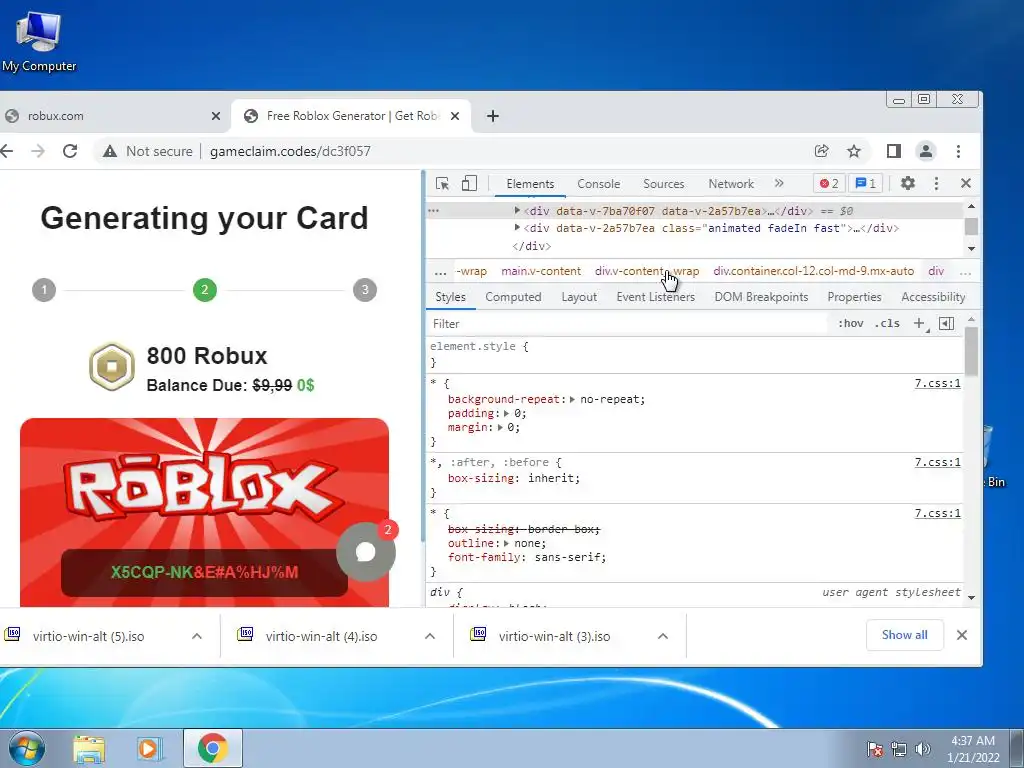The image size is (1024, 768).
Task: Click the blue issues count badge
Action: (x=865, y=184)
